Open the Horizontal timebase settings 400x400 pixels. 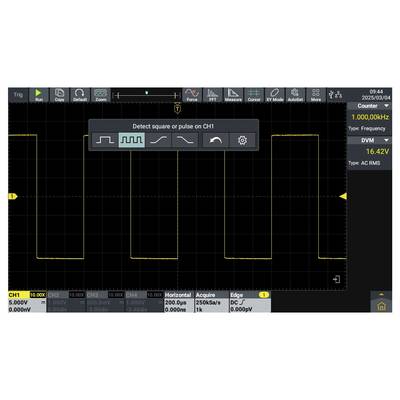click(179, 302)
